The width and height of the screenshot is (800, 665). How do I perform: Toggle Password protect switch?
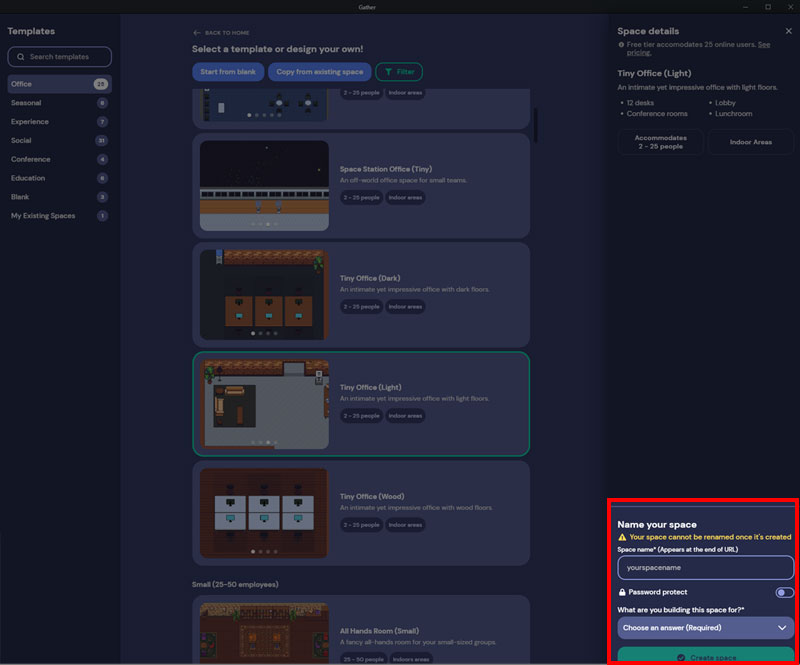784,592
